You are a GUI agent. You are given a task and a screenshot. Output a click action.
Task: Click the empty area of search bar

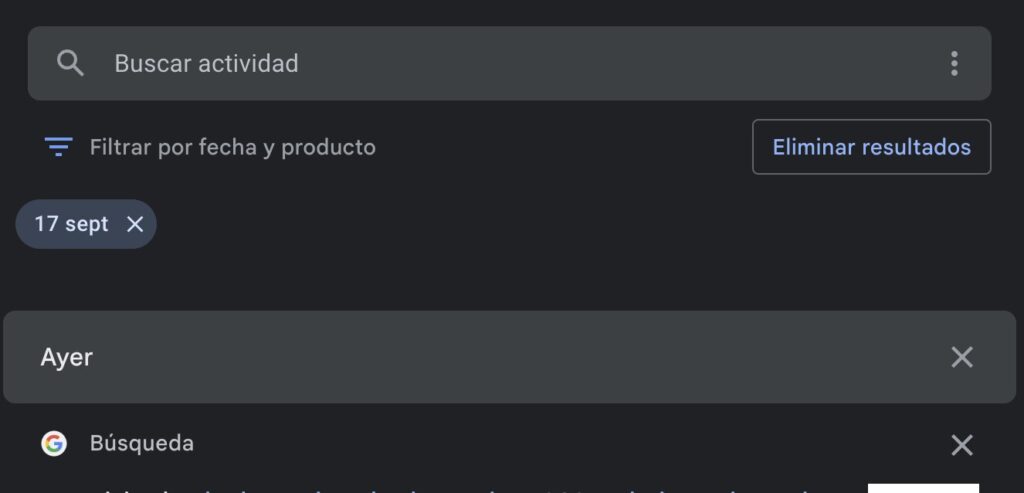[x=620, y=63]
